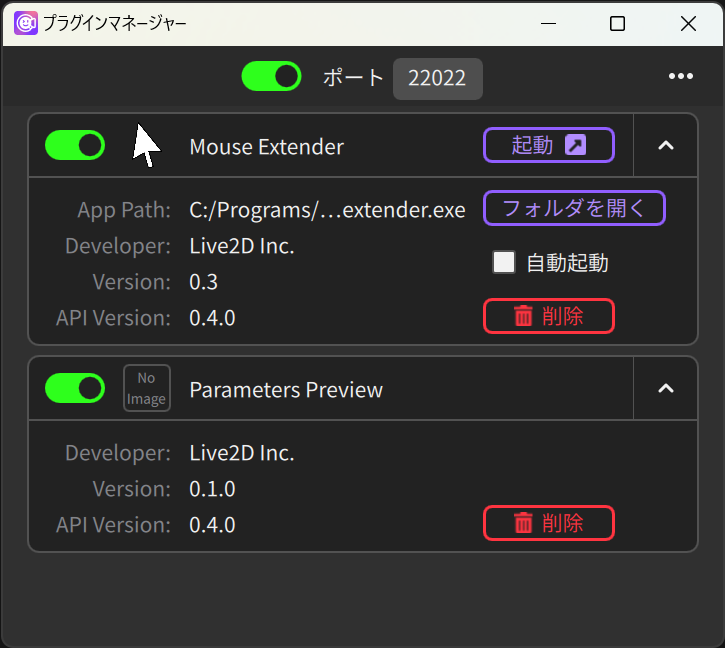Open the three-dot more options menu

681,76
